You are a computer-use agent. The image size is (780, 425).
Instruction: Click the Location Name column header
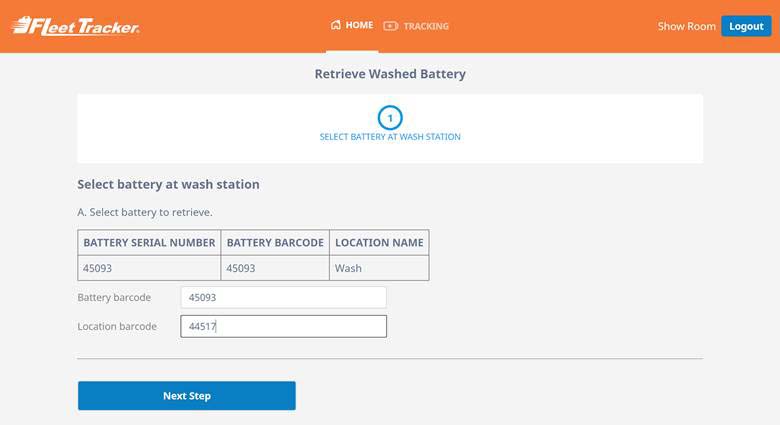pos(379,243)
